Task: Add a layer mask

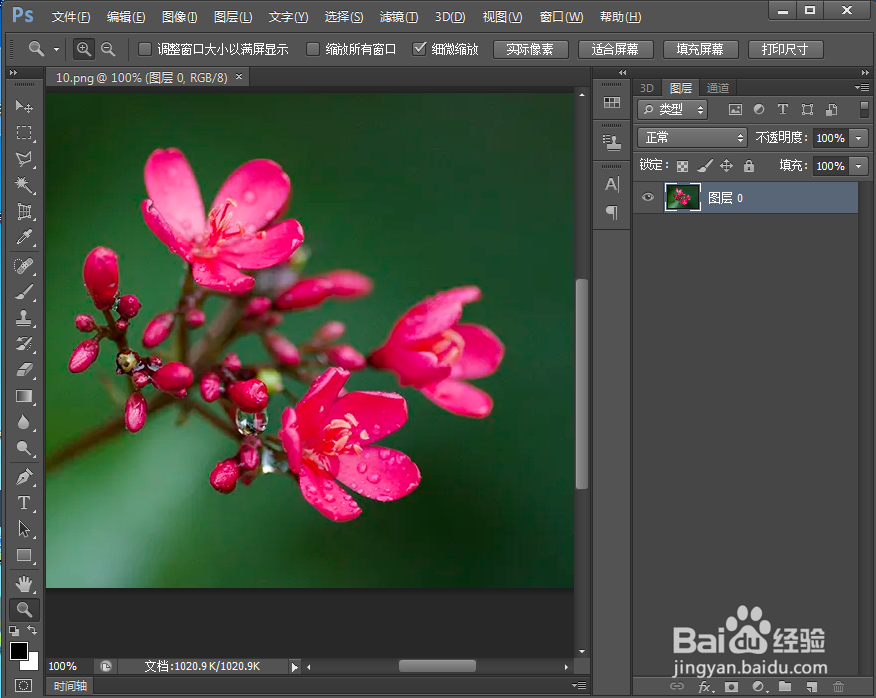Action: (x=731, y=686)
